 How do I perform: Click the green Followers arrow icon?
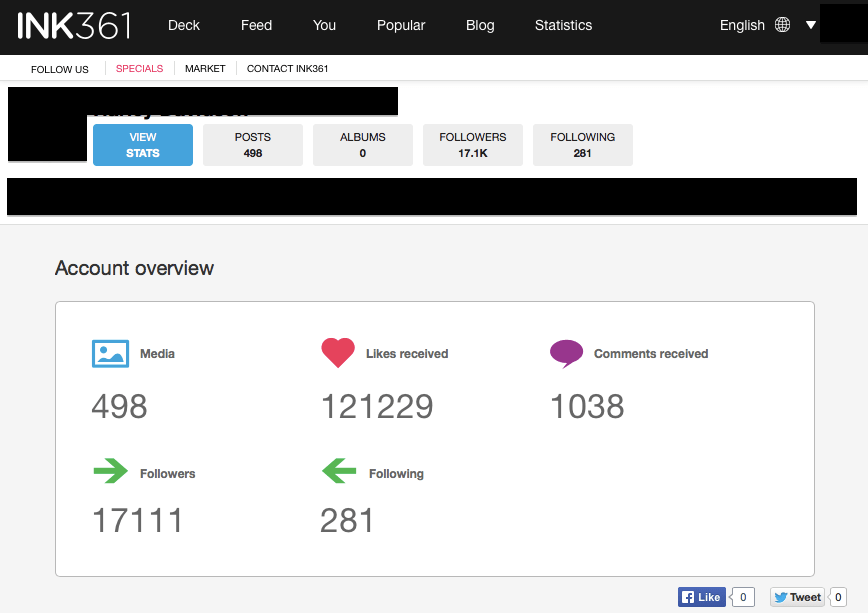[x=110, y=472]
